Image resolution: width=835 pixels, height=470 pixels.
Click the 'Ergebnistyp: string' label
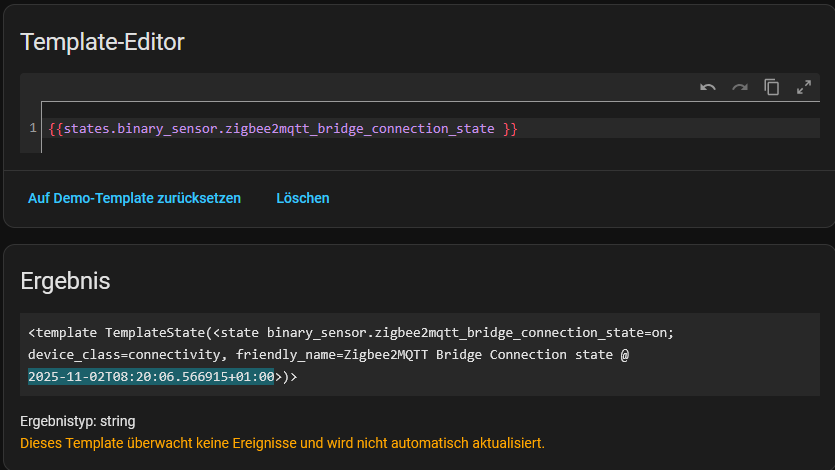77,421
